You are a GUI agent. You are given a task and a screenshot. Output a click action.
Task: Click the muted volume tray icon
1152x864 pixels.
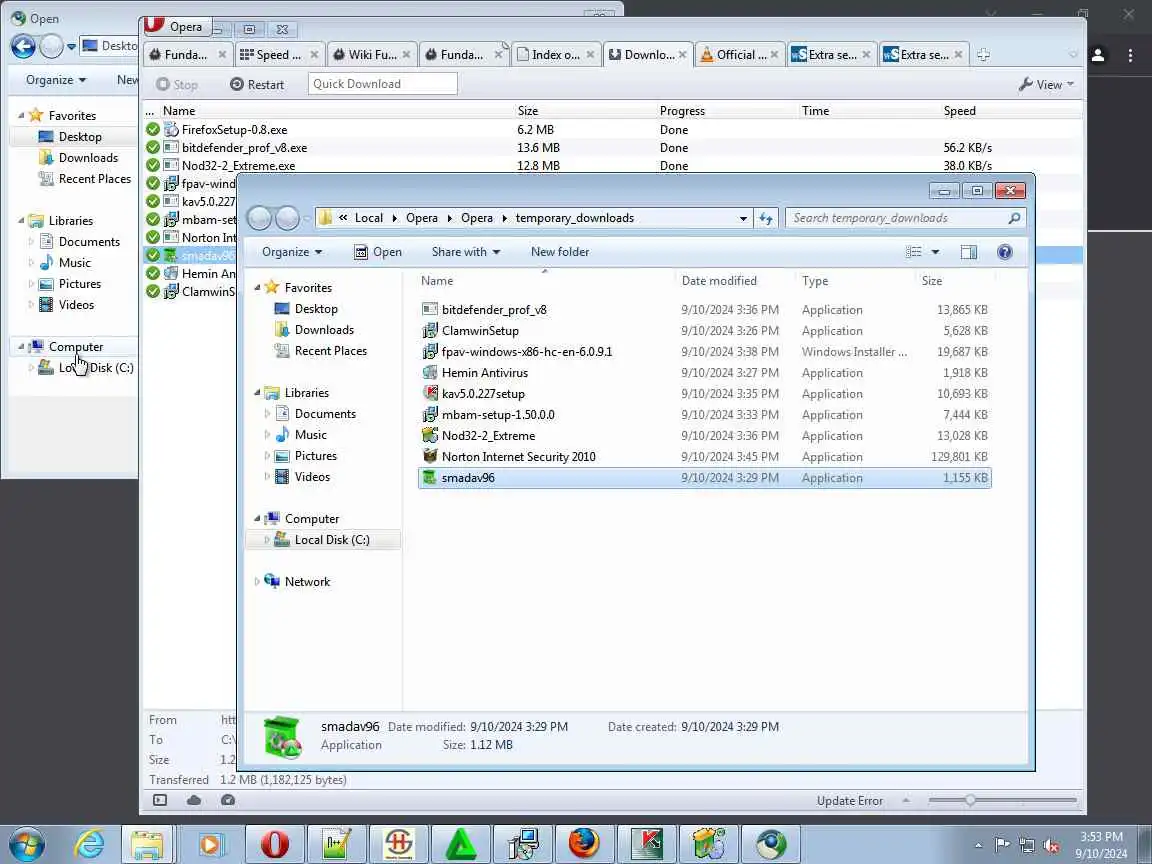click(1051, 845)
